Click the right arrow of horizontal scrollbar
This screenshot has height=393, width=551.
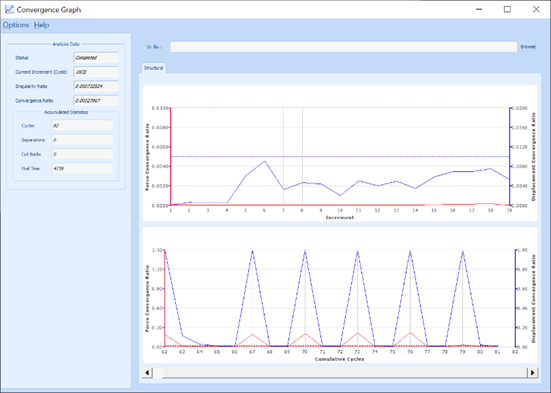pos(533,373)
